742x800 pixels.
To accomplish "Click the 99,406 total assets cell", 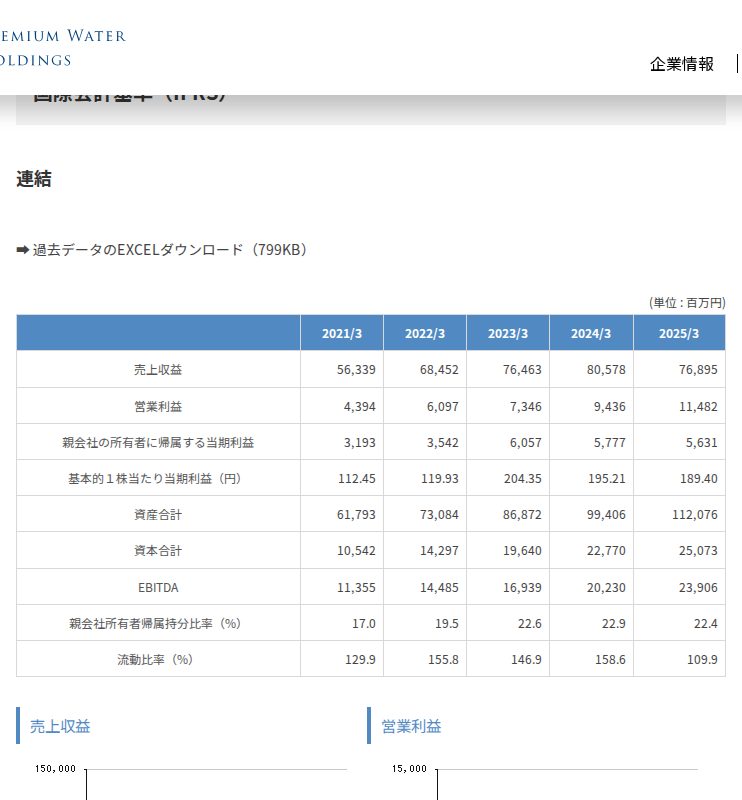I will click(591, 514).
